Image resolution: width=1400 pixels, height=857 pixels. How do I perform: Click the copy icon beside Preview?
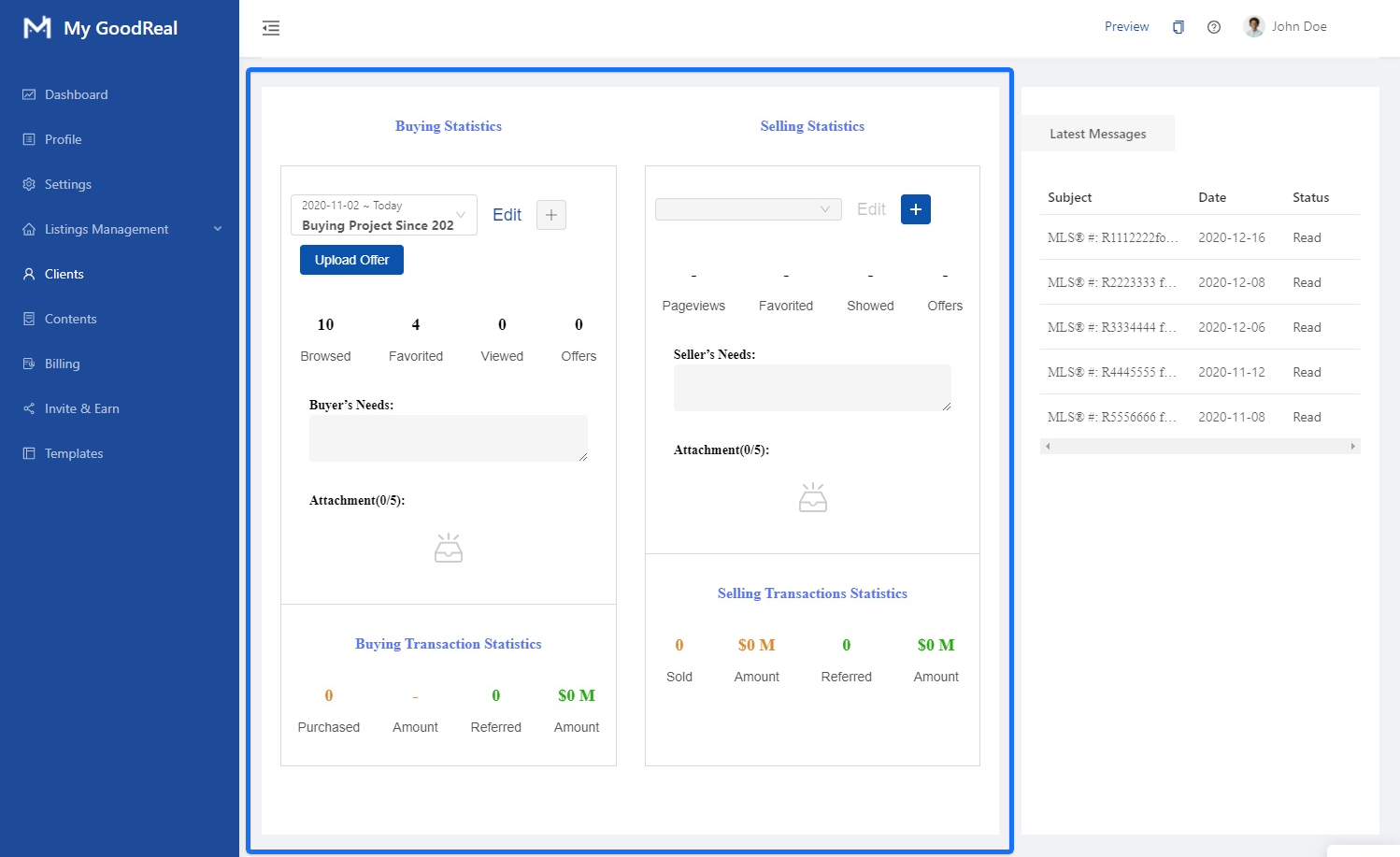point(1179,27)
